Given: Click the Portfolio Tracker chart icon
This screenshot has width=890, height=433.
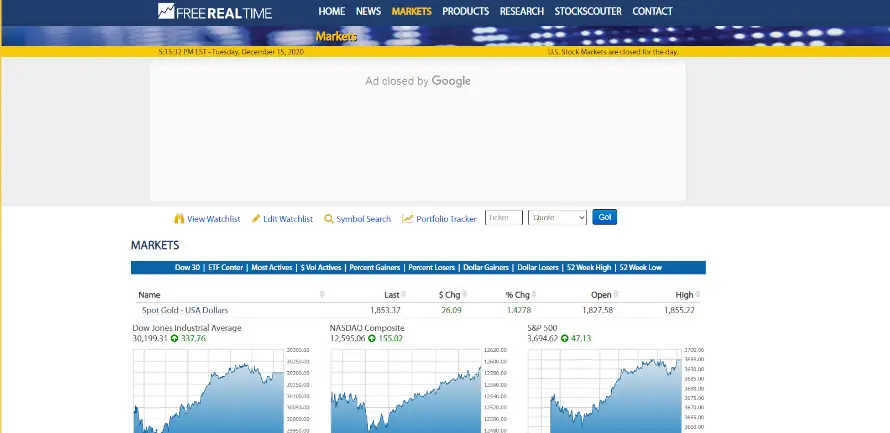Looking at the screenshot, I should tap(408, 218).
